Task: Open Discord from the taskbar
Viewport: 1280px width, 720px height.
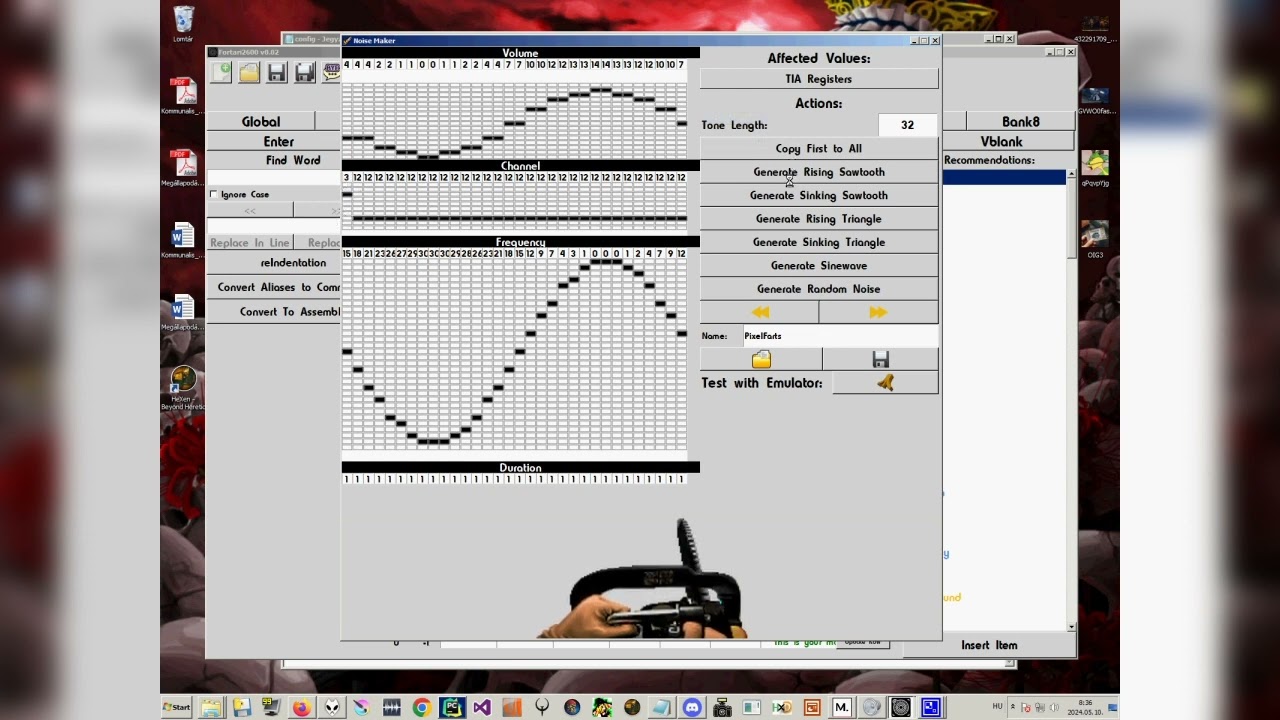Action: tap(691, 707)
